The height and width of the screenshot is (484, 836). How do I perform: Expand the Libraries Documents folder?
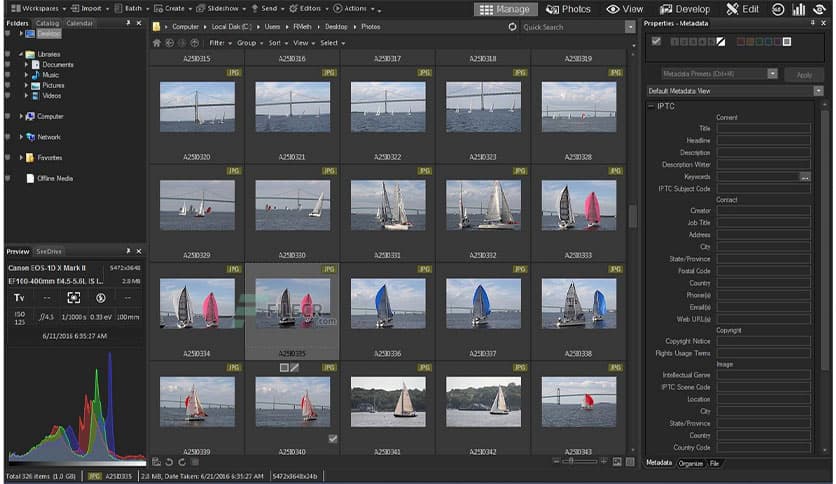[26, 64]
